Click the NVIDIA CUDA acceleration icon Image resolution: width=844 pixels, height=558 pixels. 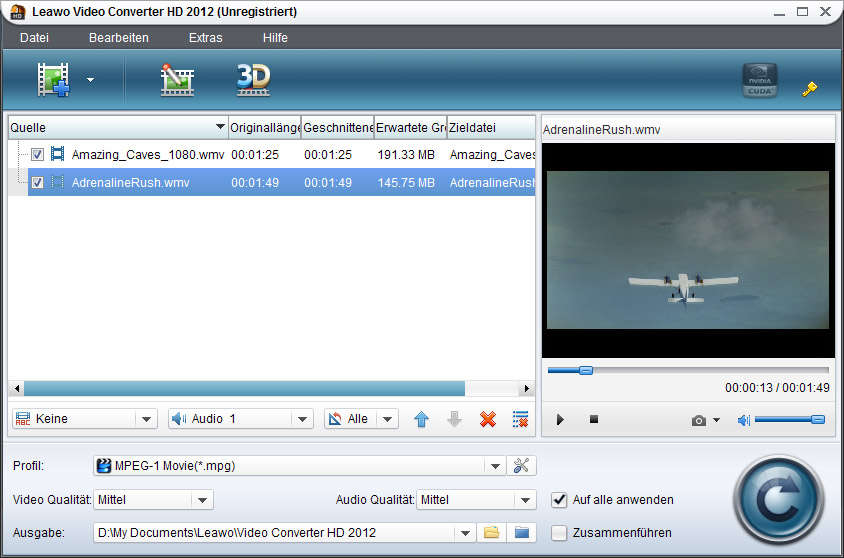pyautogui.click(x=759, y=80)
